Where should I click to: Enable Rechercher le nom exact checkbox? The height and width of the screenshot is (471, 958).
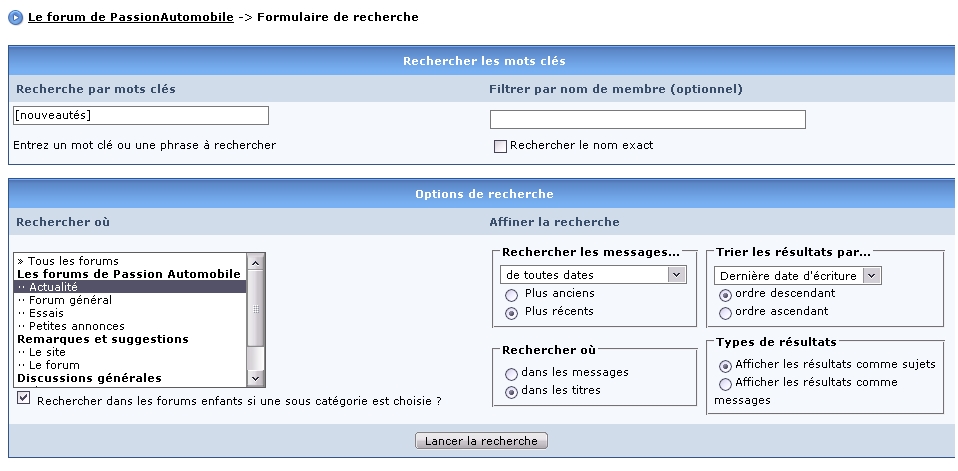coord(500,146)
